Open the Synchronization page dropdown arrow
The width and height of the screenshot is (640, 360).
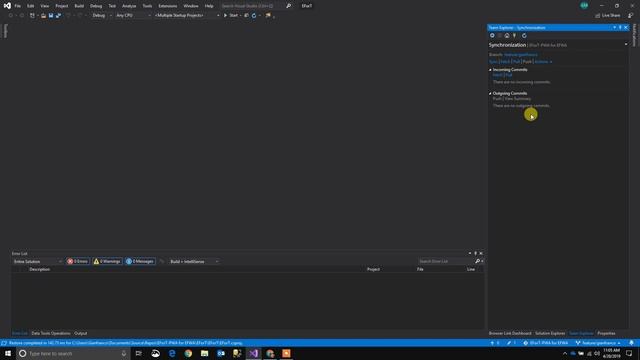pyautogui.click(x=626, y=44)
